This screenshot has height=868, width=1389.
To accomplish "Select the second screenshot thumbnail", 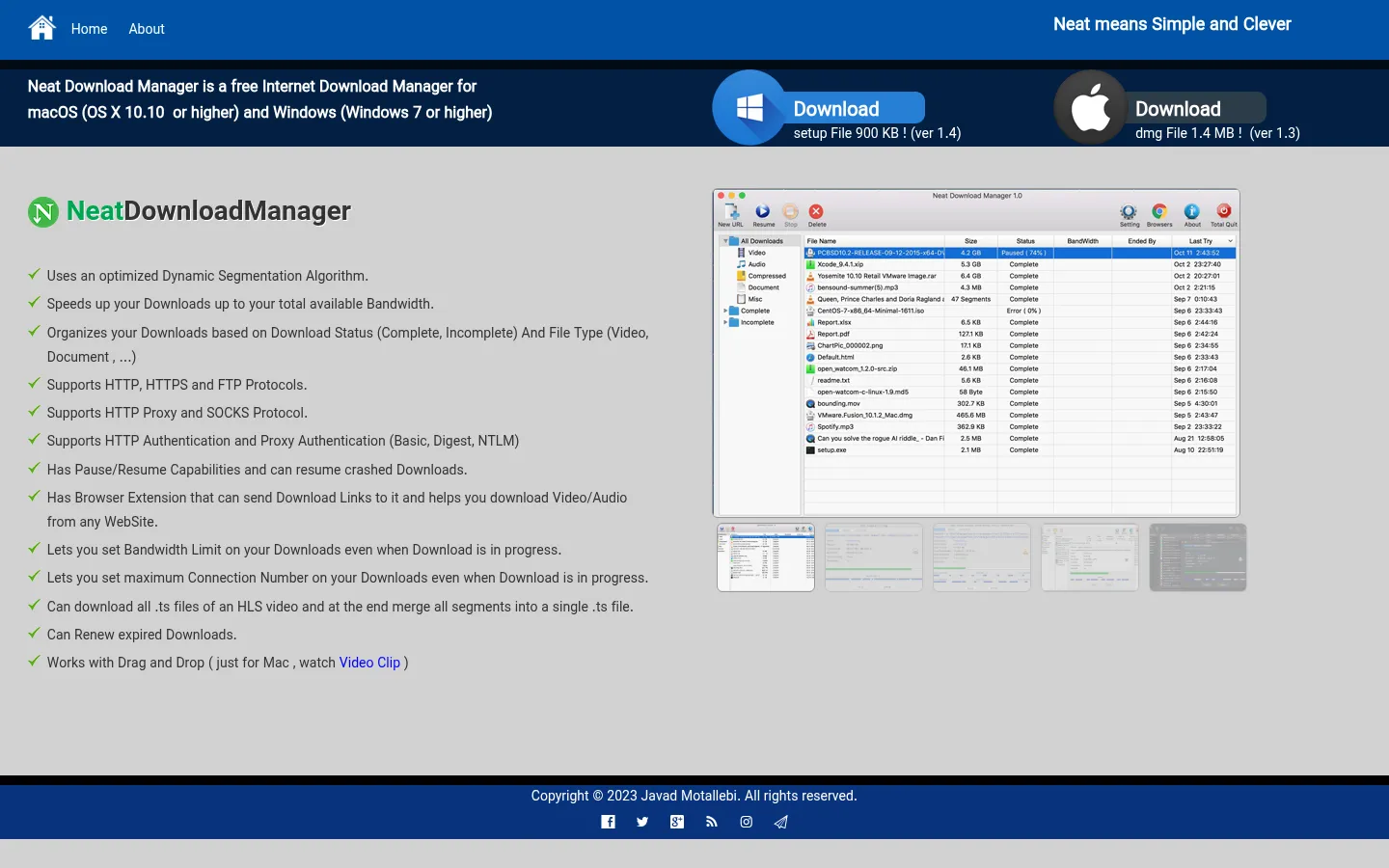I will point(874,557).
